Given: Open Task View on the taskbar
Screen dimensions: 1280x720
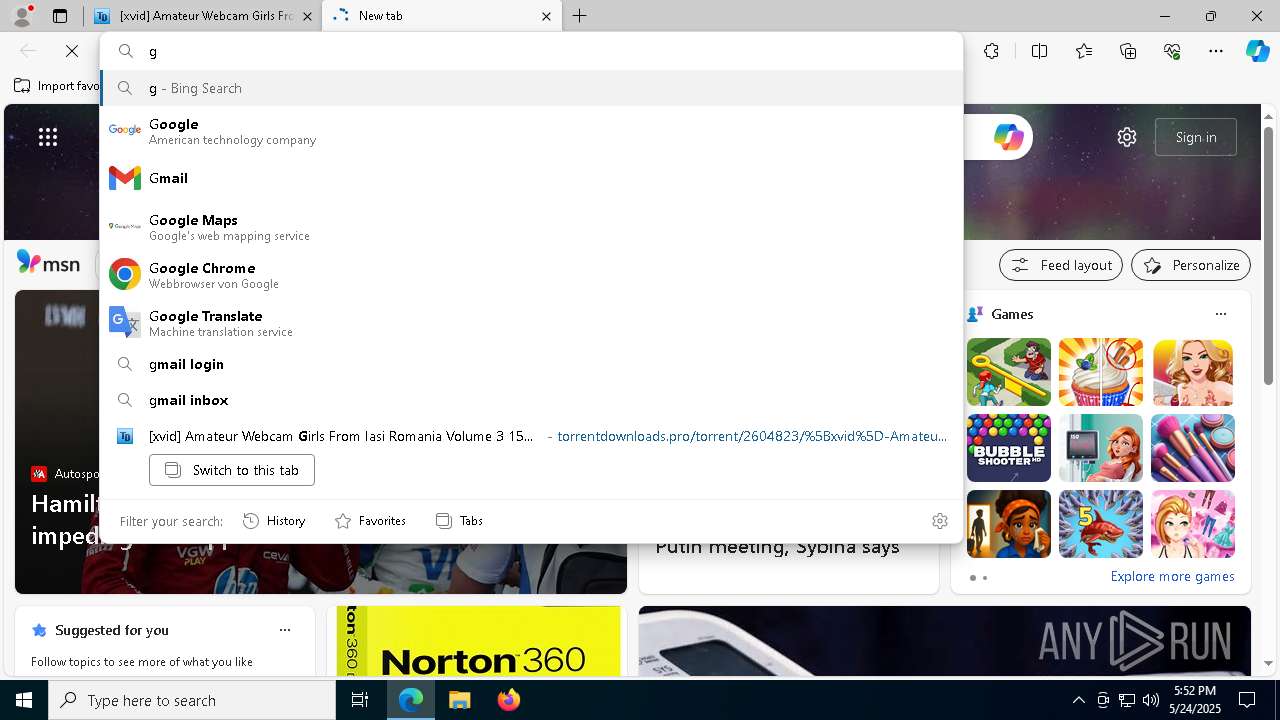Looking at the screenshot, I should coord(360,700).
